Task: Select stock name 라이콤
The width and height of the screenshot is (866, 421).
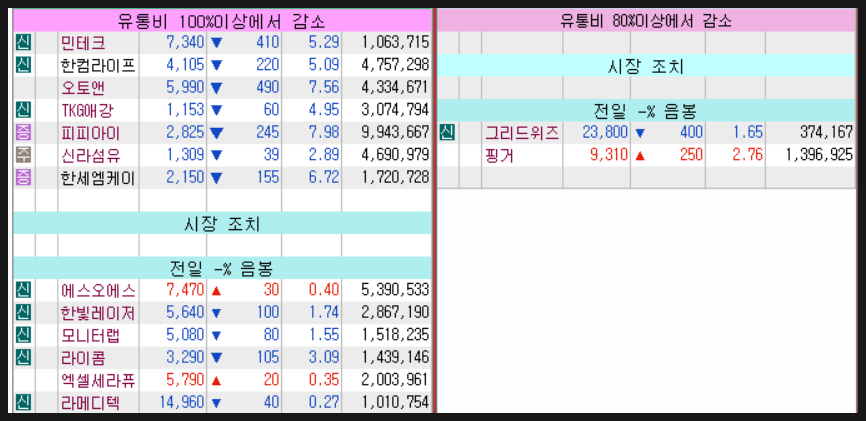Action: point(83,357)
